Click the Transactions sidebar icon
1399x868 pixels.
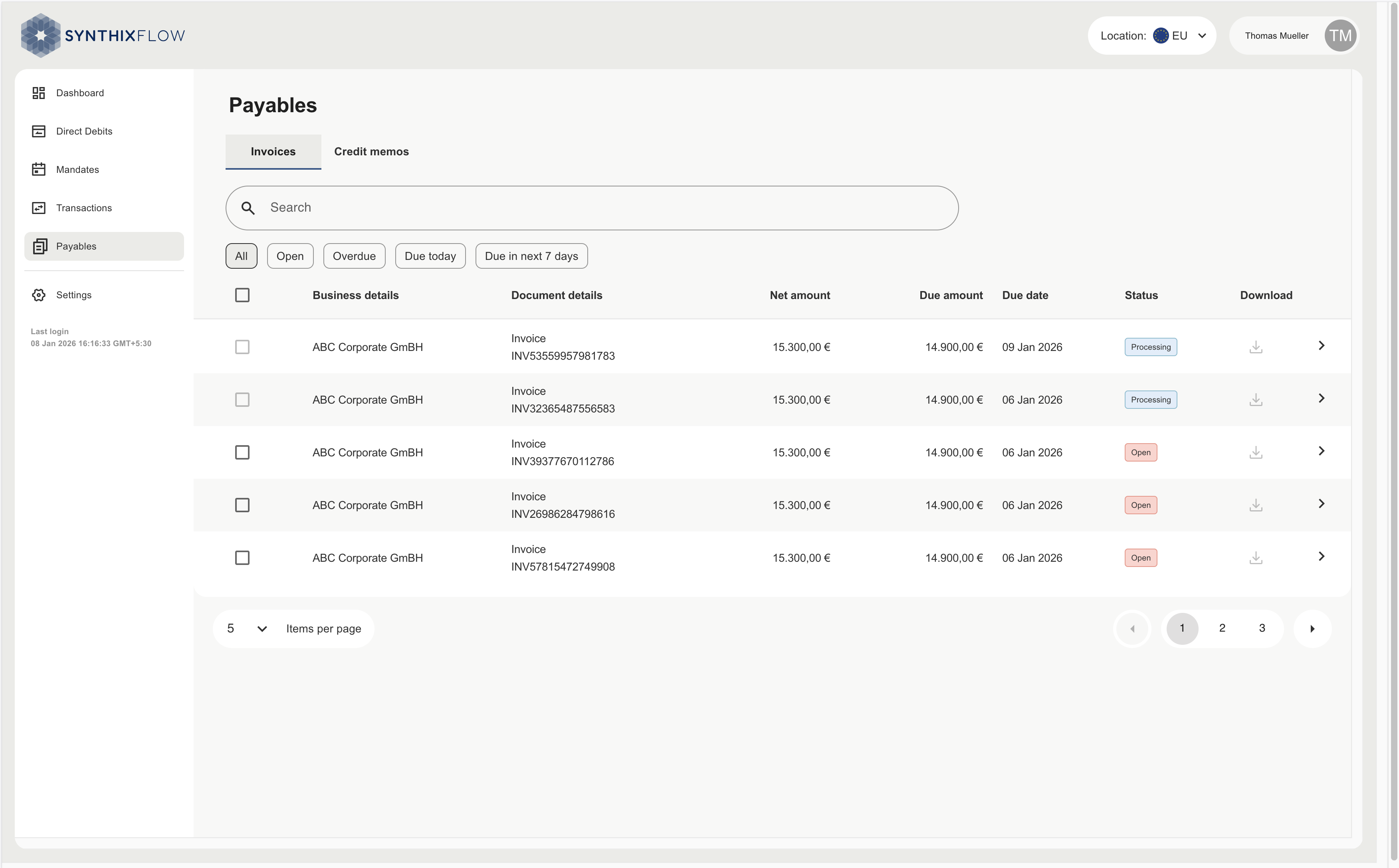(x=38, y=208)
